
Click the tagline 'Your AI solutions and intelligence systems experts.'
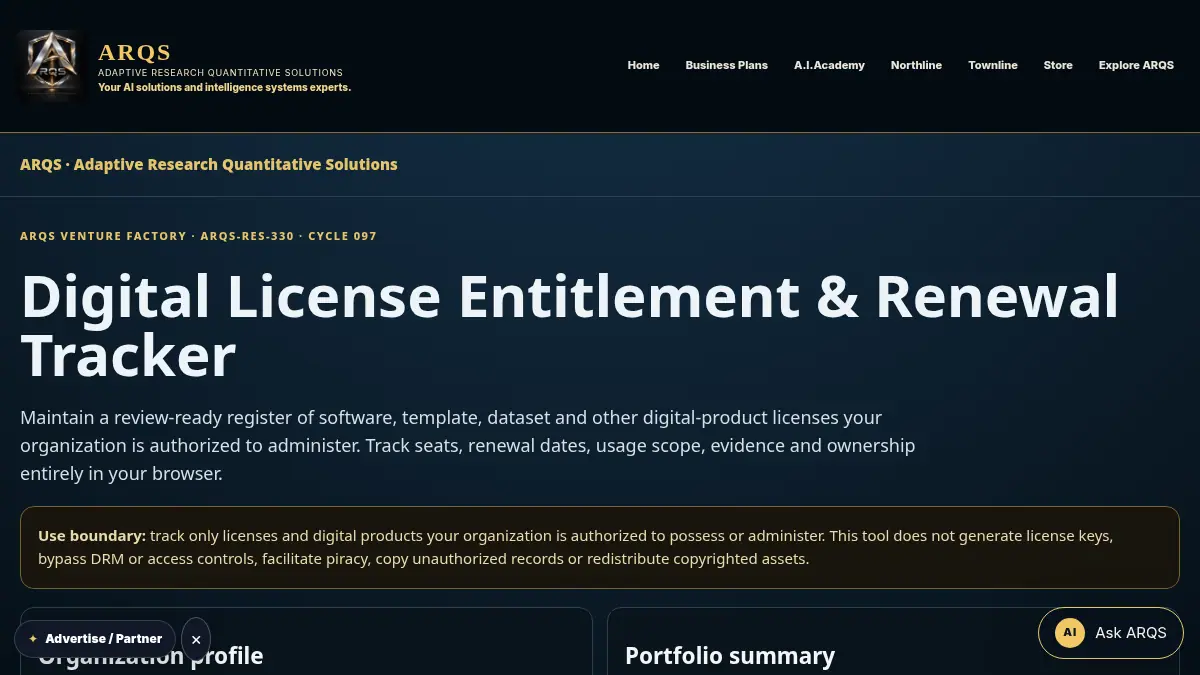(224, 87)
